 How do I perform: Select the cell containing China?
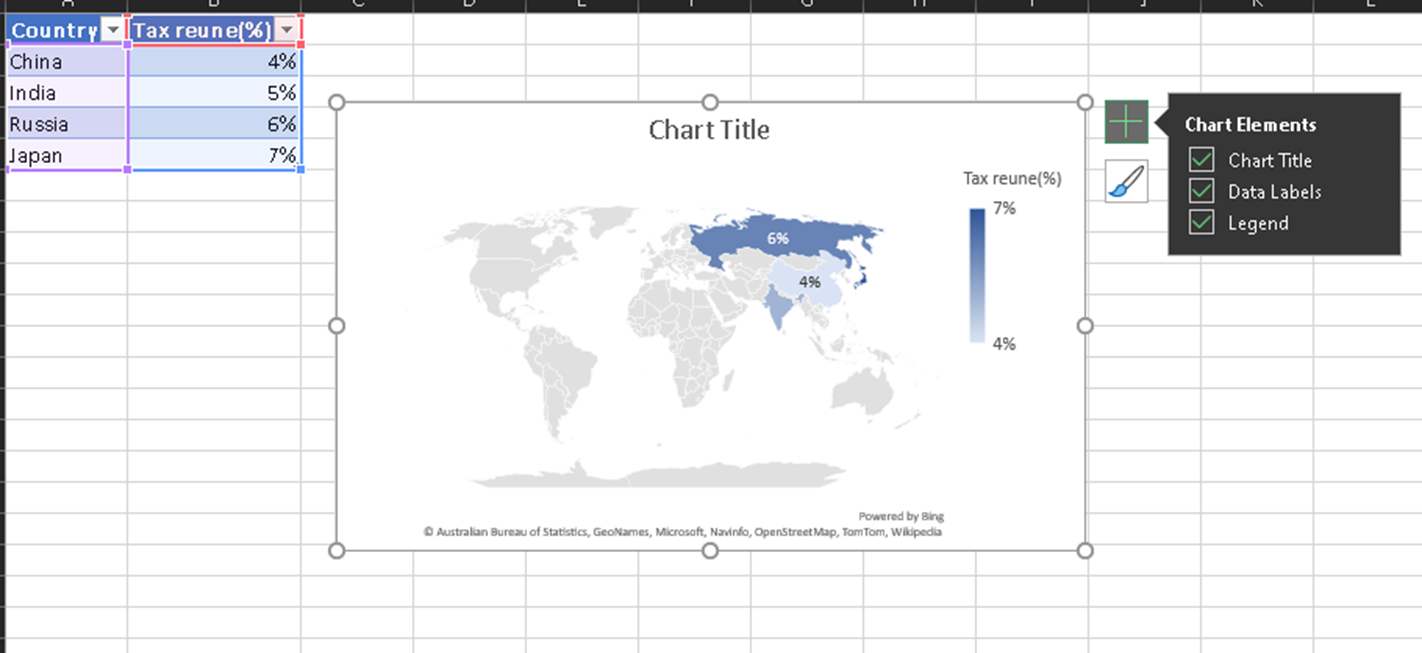click(66, 61)
